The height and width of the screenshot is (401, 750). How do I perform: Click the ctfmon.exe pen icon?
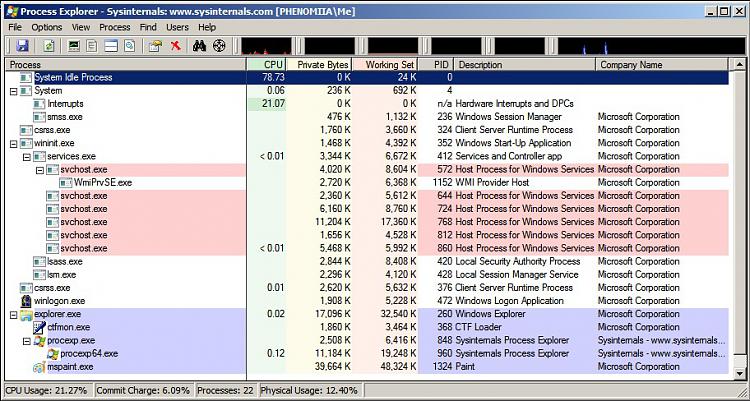tap(40, 327)
